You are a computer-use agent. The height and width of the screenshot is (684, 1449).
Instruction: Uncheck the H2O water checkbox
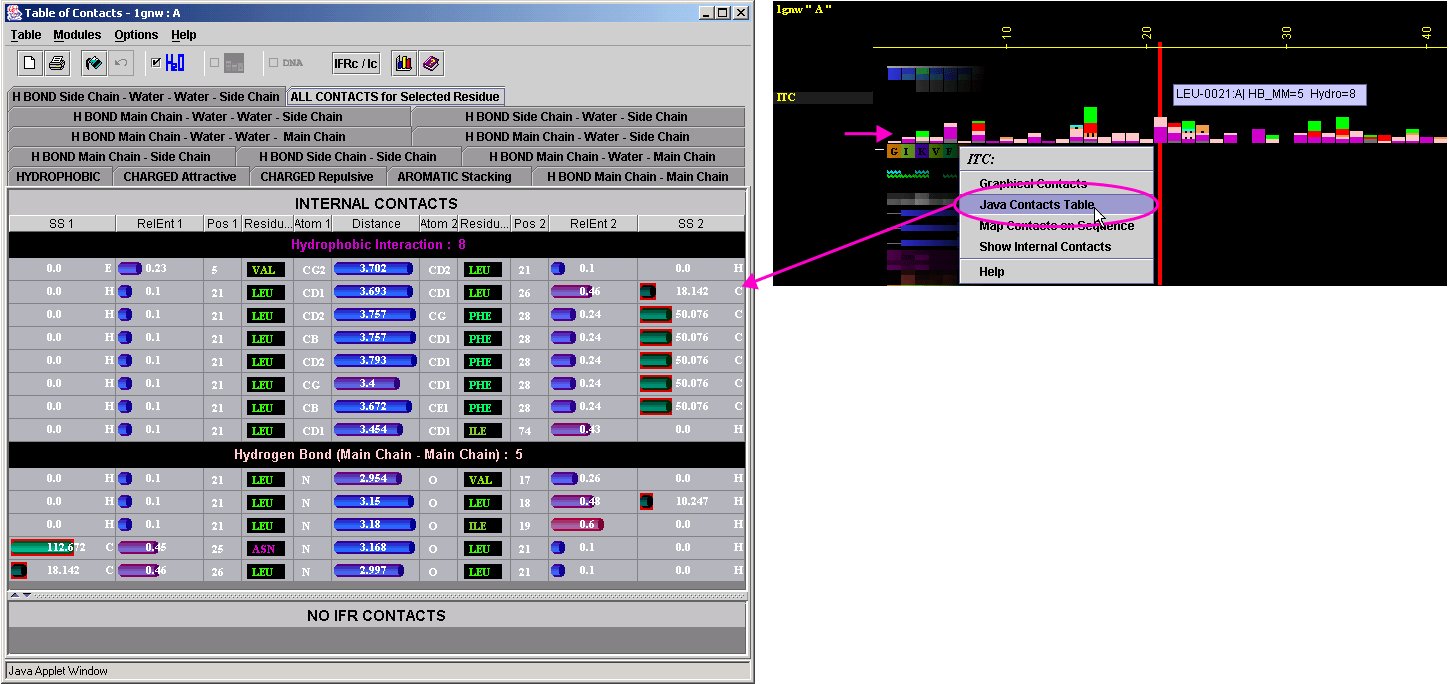pyautogui.click(x=155, y=63)
